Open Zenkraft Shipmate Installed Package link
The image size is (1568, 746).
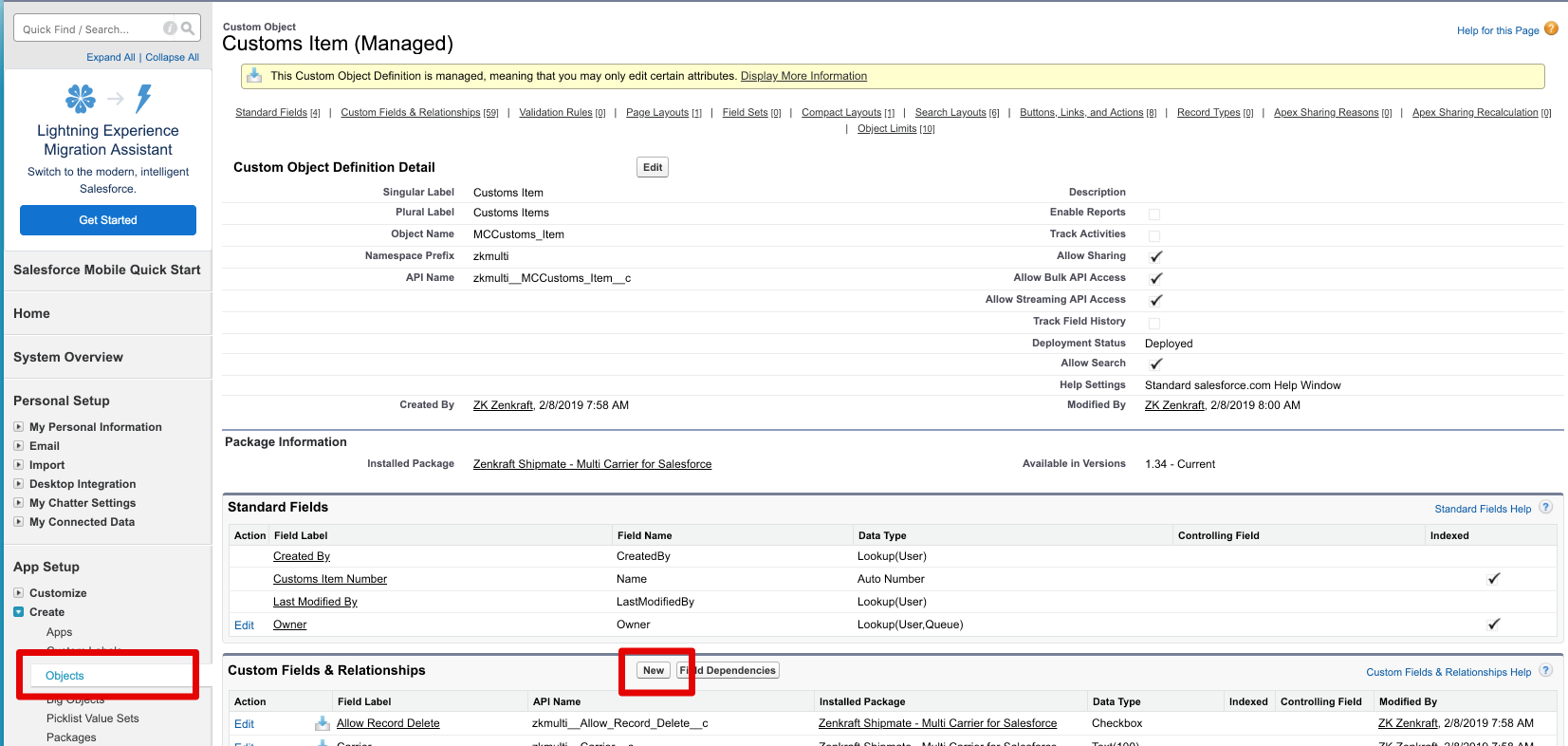(592, 464)
